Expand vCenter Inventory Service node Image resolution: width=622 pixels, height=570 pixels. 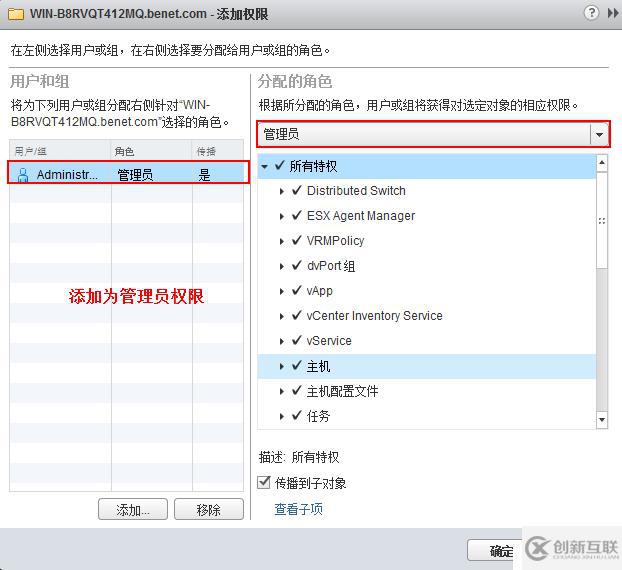(282, 317)
